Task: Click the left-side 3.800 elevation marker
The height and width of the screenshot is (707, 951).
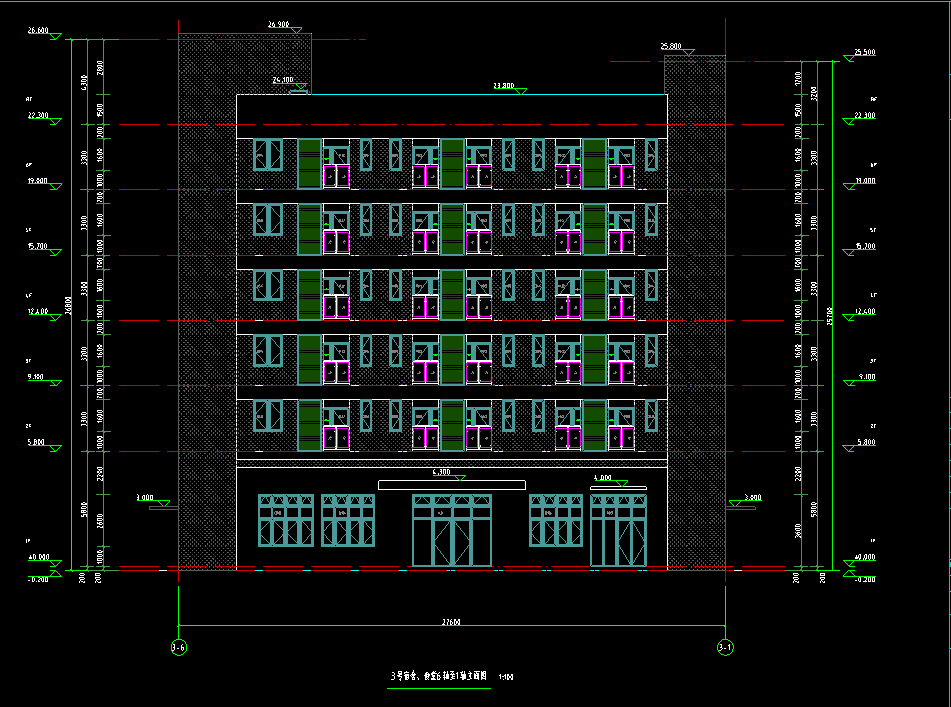Action: (145, 498)
